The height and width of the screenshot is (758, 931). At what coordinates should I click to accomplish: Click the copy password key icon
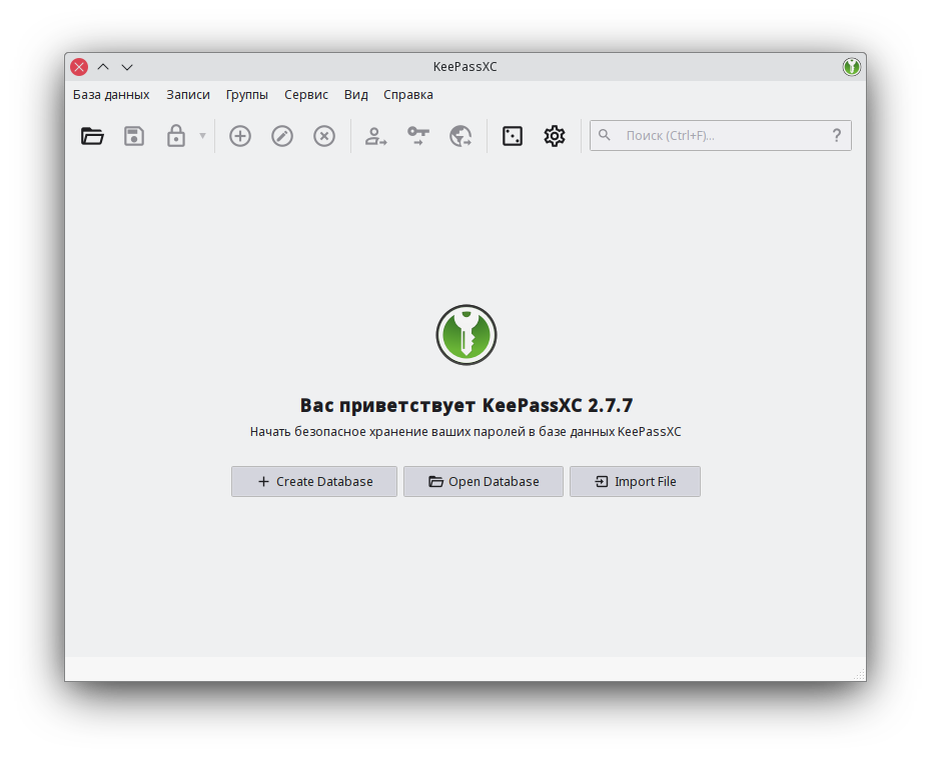[x=418, y=136]
